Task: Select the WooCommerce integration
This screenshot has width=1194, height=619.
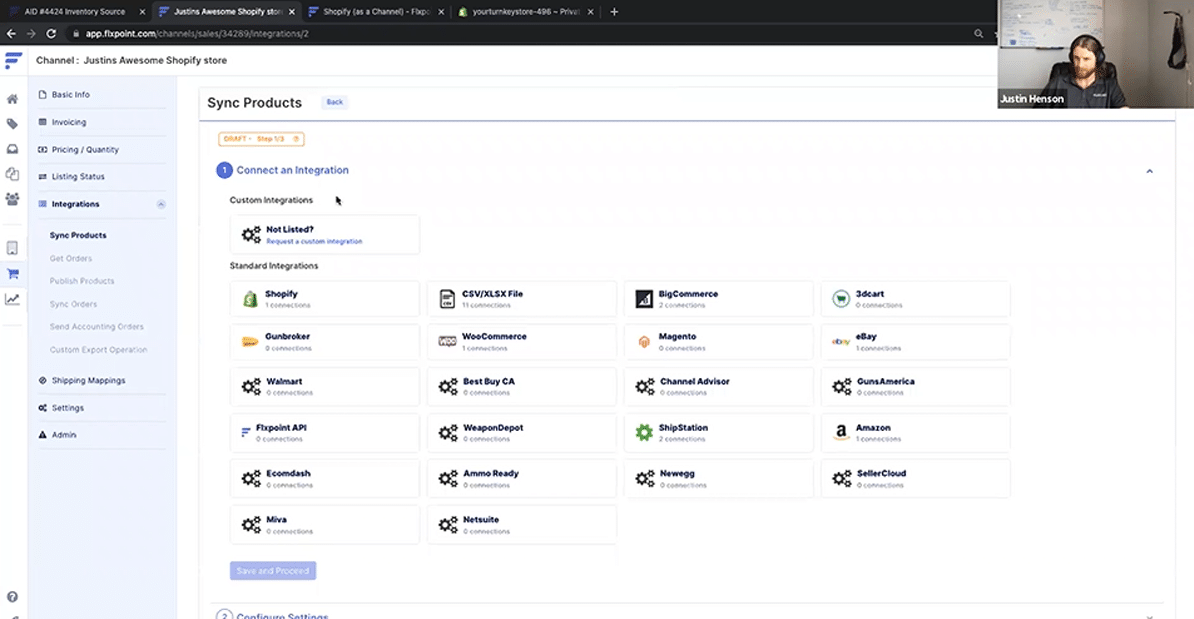Action: 522,342
